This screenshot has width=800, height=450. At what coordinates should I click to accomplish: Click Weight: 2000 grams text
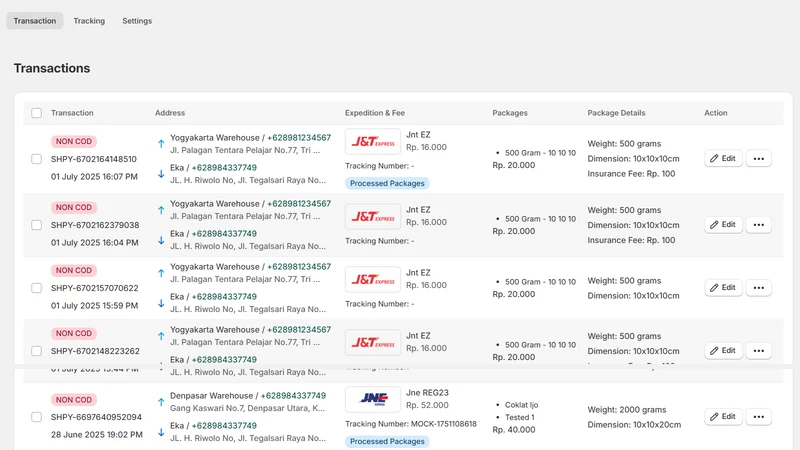627,410
